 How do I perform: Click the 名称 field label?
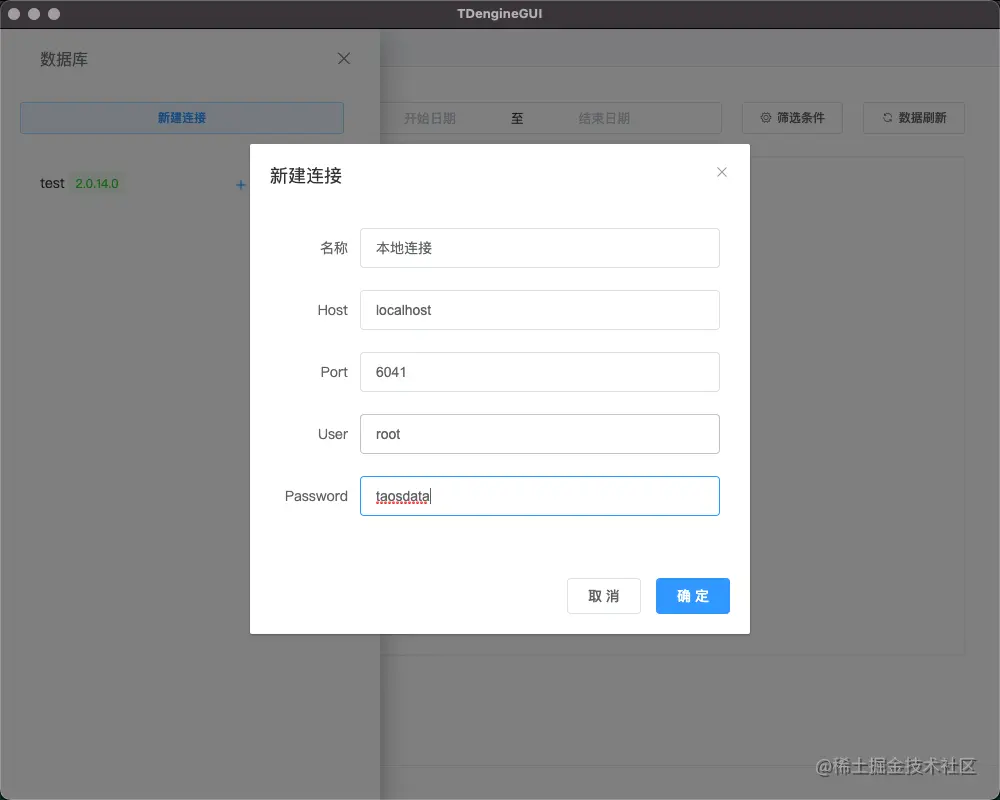(x=334, y=248)
